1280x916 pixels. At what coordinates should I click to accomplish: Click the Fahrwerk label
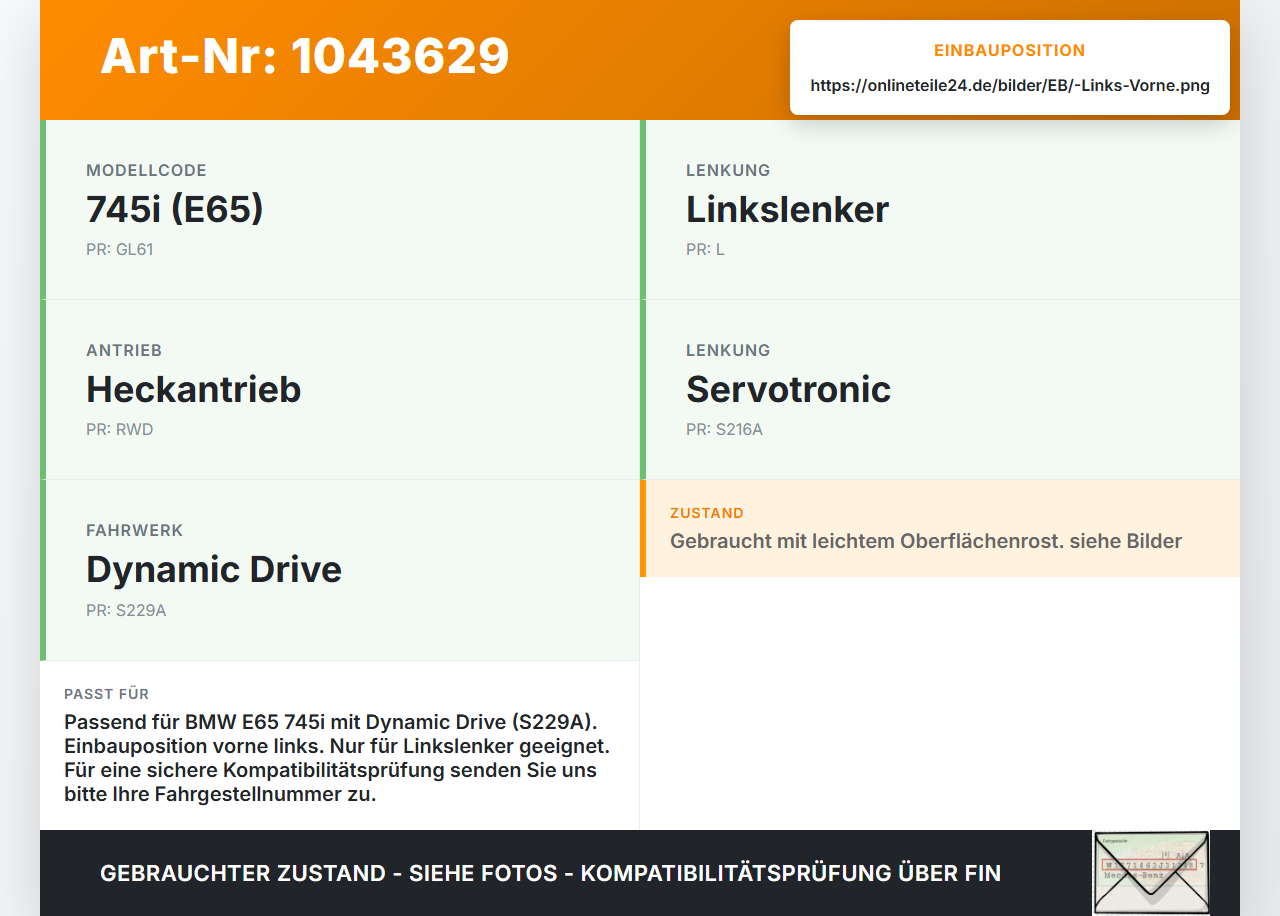pos(135,530)
